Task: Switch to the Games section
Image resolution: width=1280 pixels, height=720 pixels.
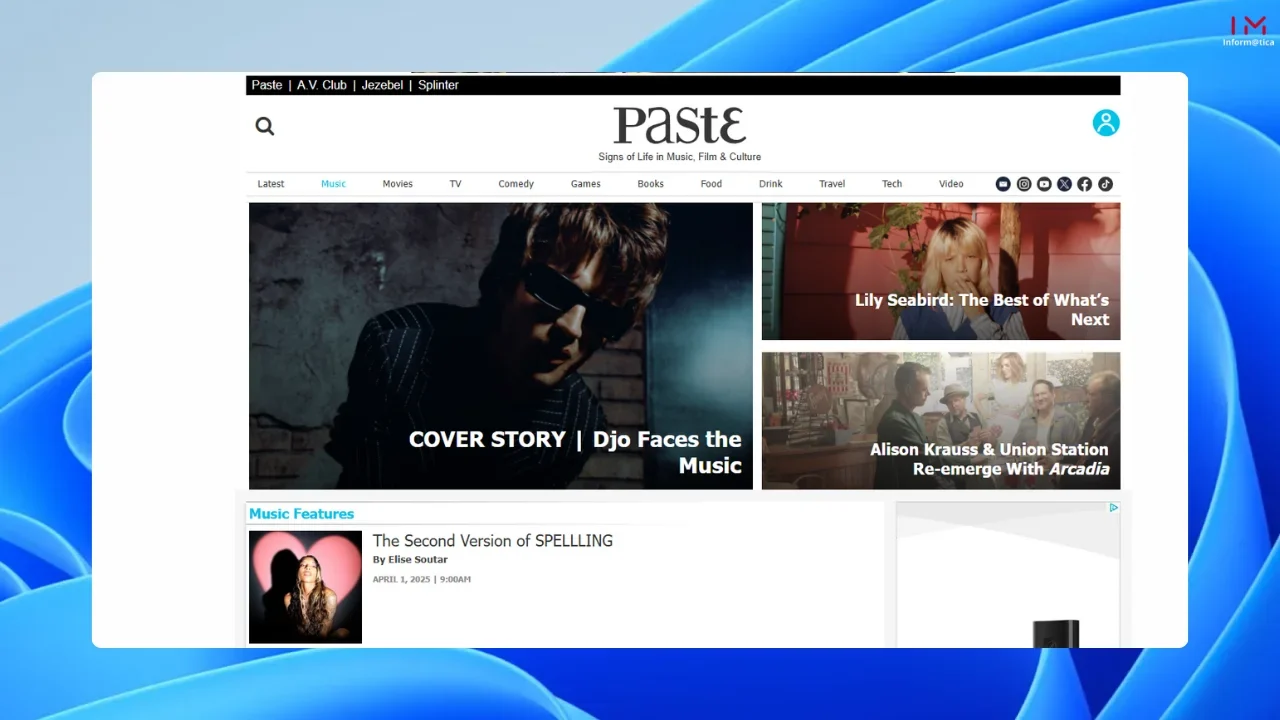Action: (586, 184)
